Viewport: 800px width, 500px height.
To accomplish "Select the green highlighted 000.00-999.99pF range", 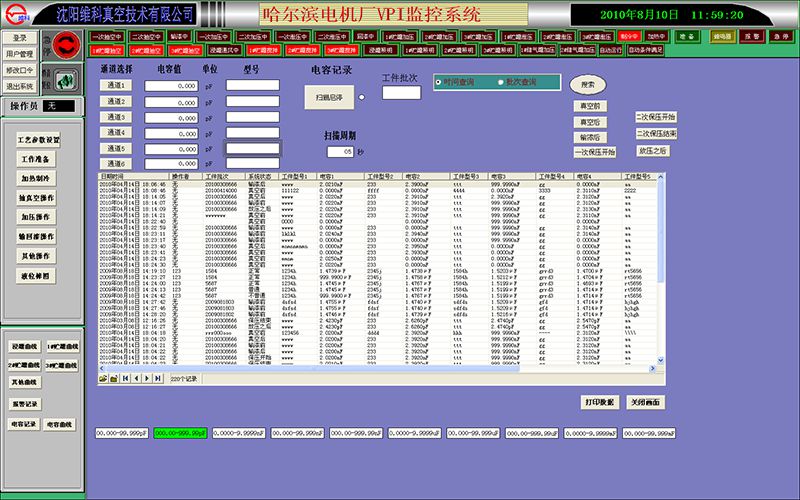I will click(x=180, y=433).
